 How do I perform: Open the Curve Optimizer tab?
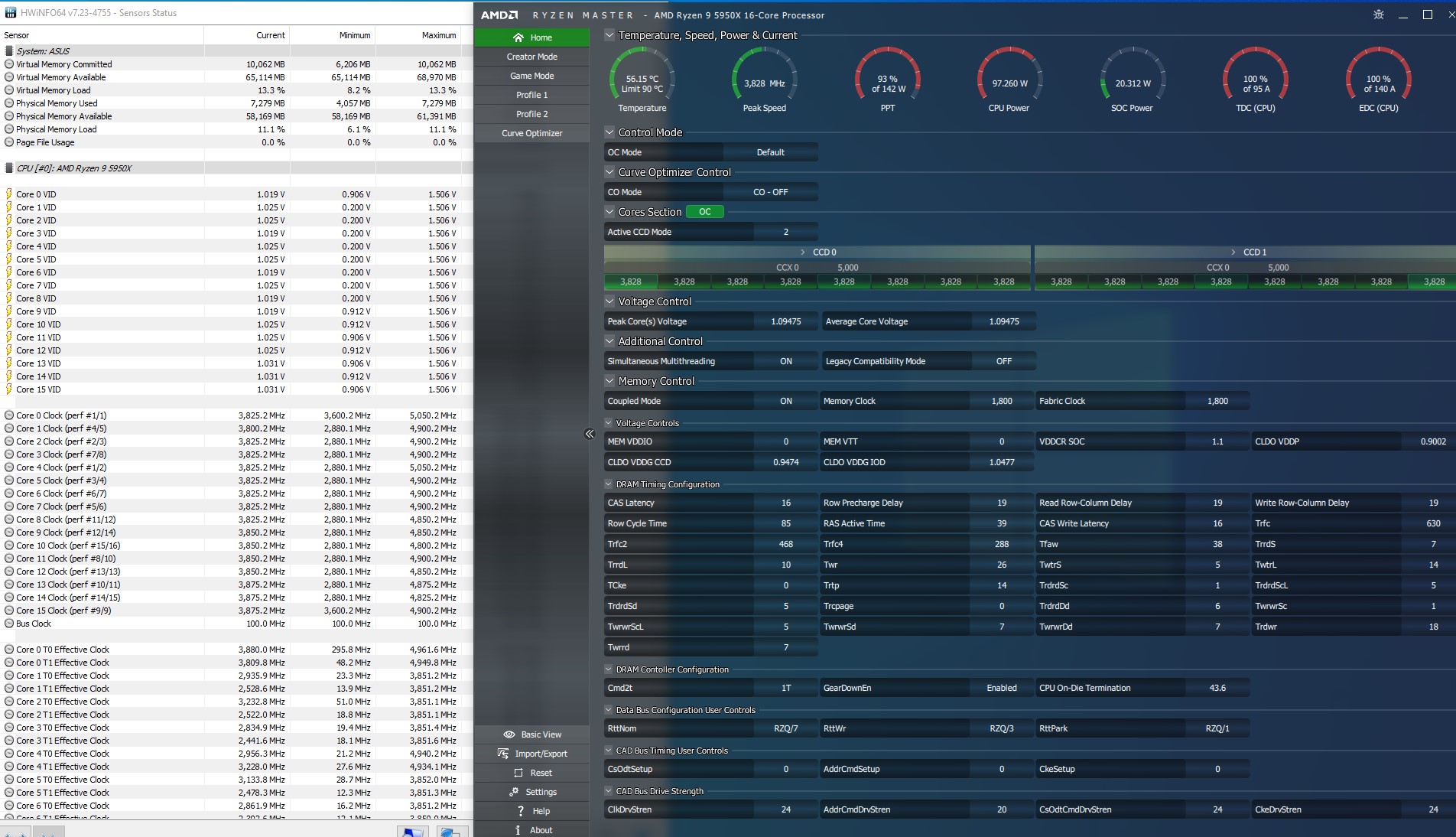[x=531, y=133]
